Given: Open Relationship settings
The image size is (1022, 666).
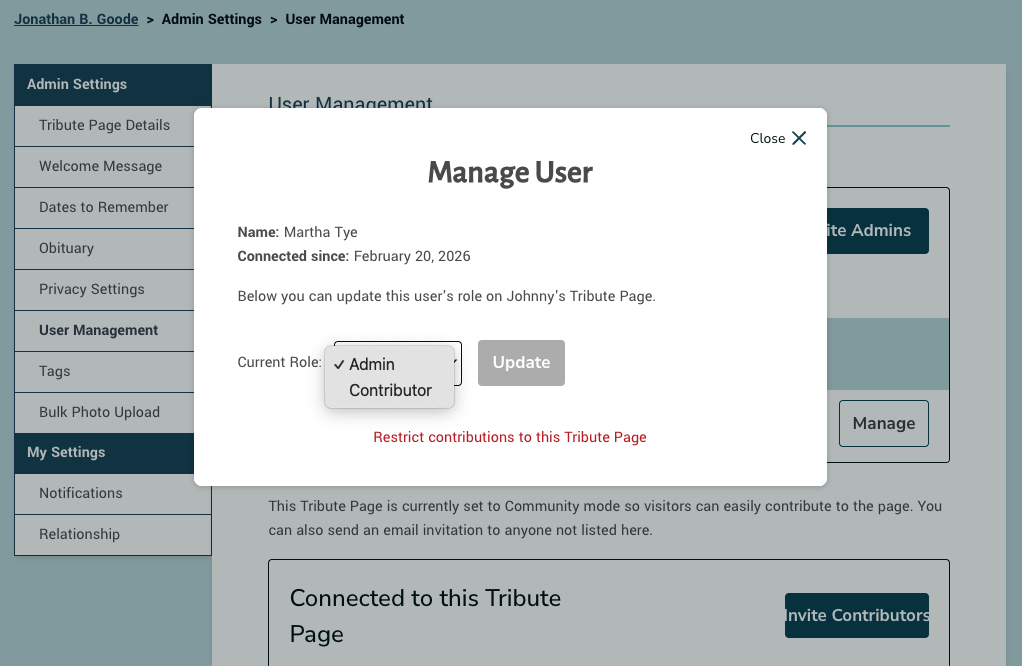Looking at the screenshot, I should pyautogui.click(x=113, y=535).
